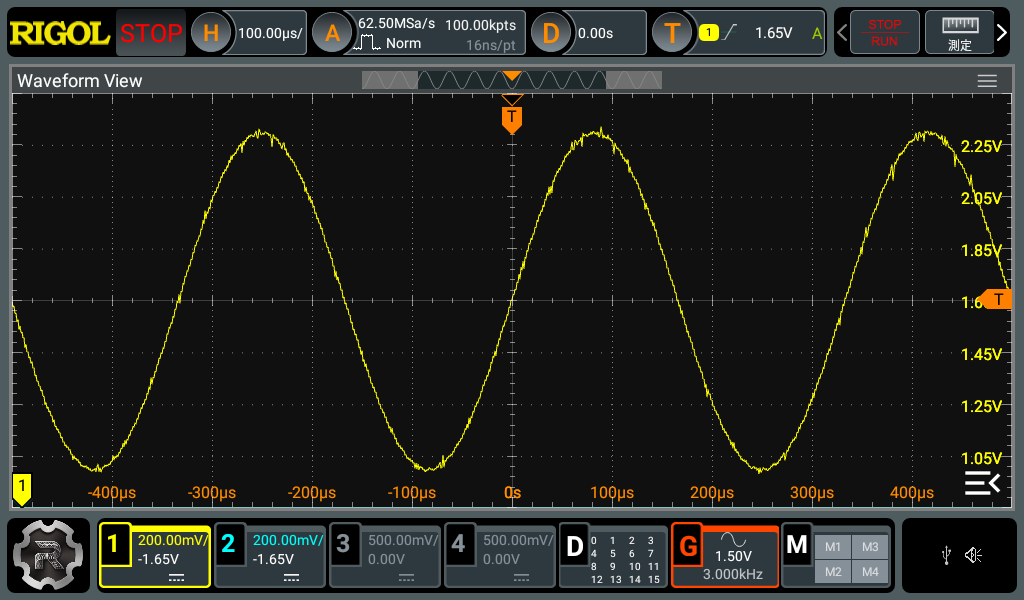Click trigger source channel 1 badge
Screen dimensions: 1024x600
click(x=709, y=33)
